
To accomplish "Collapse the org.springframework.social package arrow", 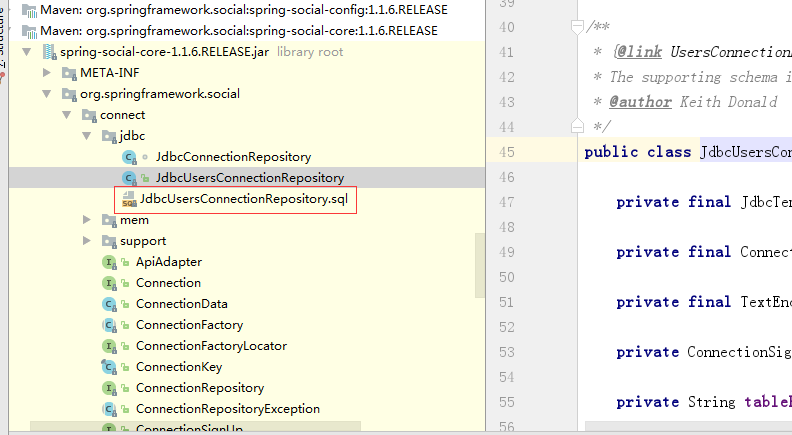I will (x=46, y=93).
